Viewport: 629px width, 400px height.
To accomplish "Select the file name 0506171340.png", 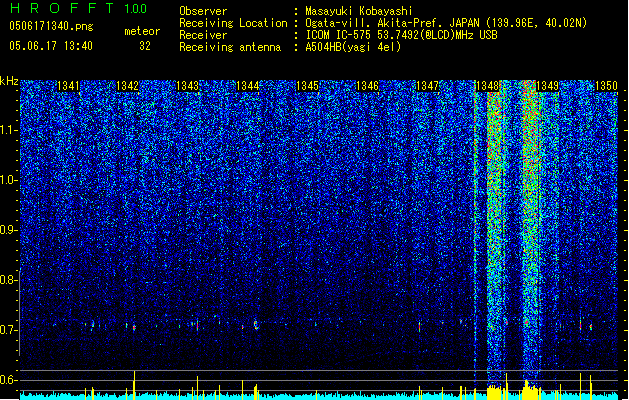I will pos(51,26).
